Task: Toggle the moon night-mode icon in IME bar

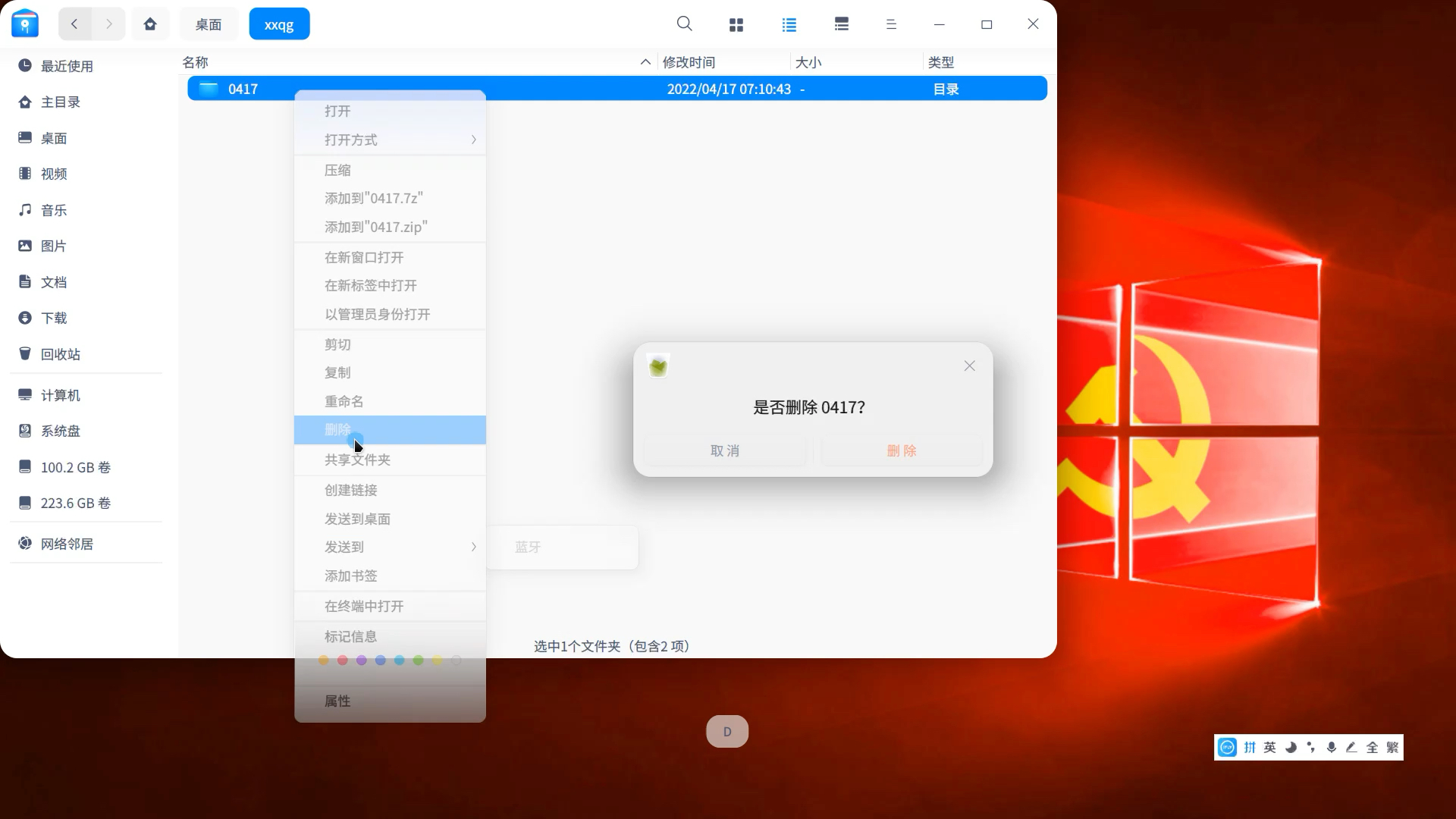Action: click(x=1291, y=748)
